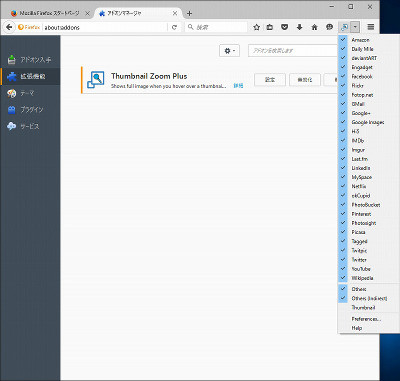
Task: Click the disable button for Thumbnail Zoom Plus
Action: tap(305, 80)
